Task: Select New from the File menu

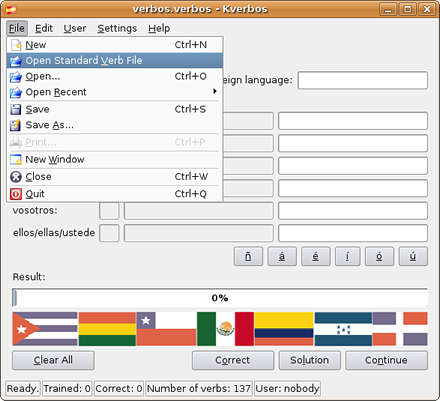Action: point(115,45)
